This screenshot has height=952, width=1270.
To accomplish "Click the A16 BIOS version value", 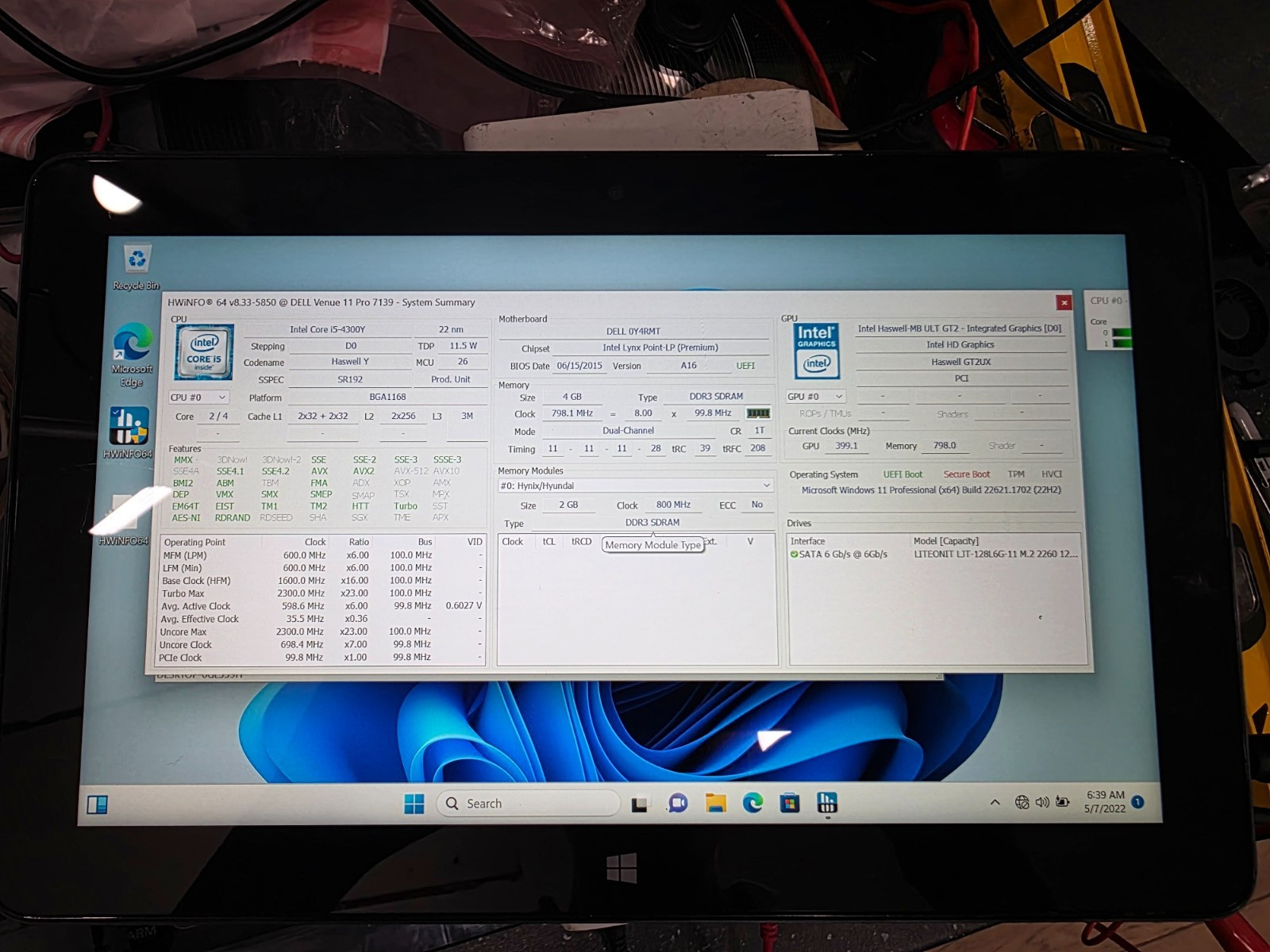I will click(x=689, y=366).
